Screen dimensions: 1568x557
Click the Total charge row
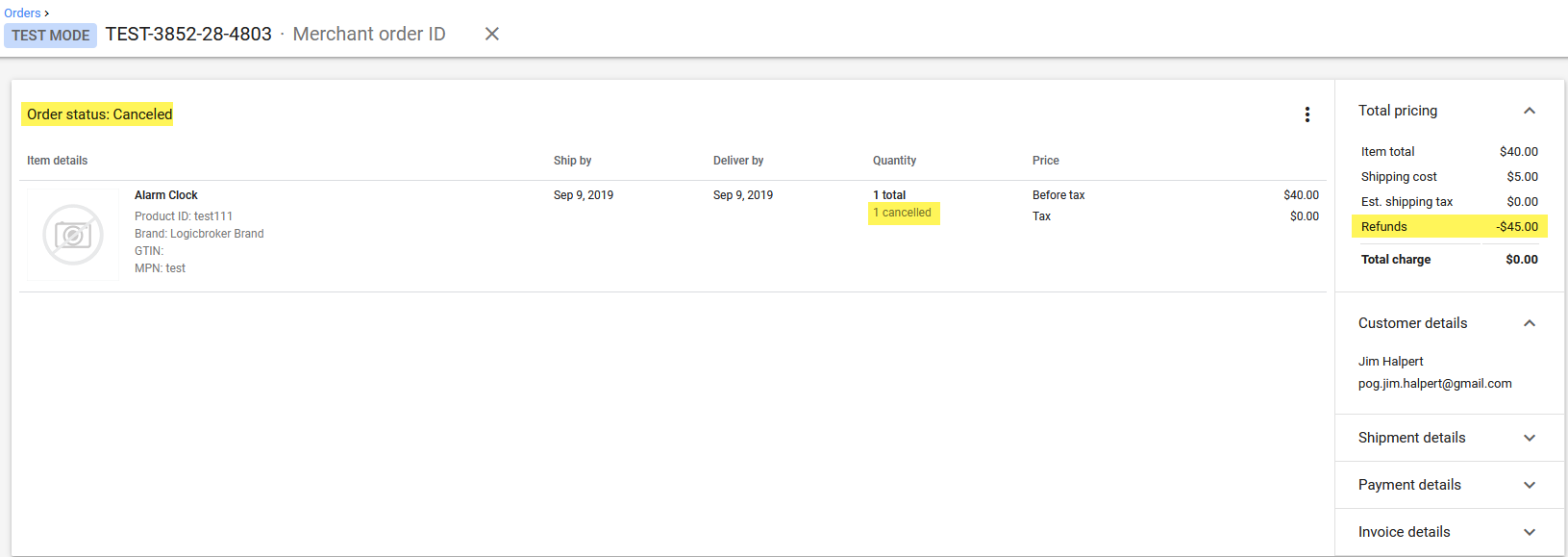point(1449,260)
